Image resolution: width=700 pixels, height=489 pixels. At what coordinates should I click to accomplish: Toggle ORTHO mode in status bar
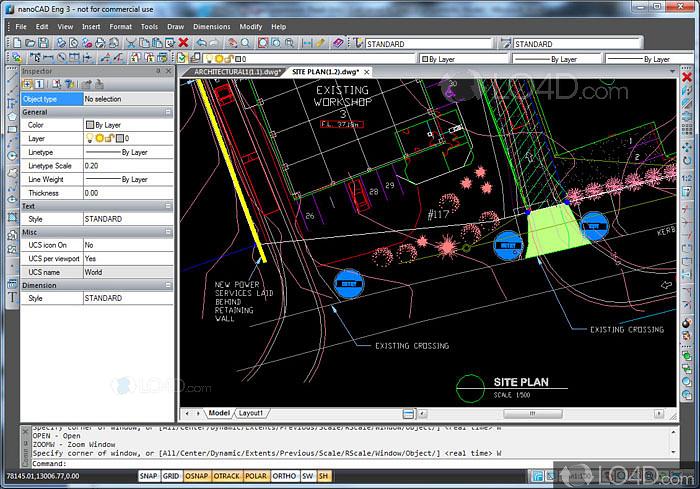[283, 476]
